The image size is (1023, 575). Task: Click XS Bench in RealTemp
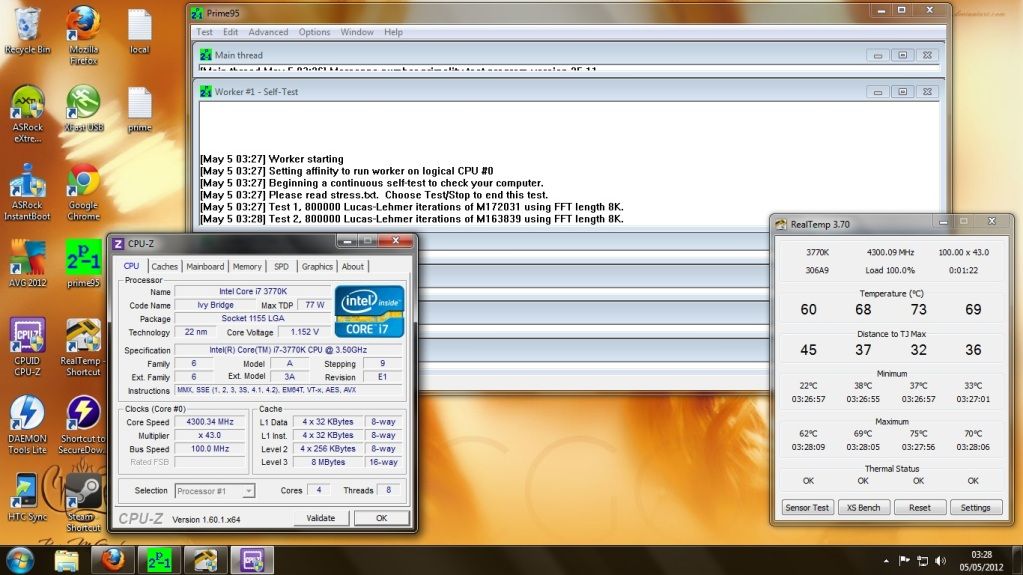click(x=863, y=508)
